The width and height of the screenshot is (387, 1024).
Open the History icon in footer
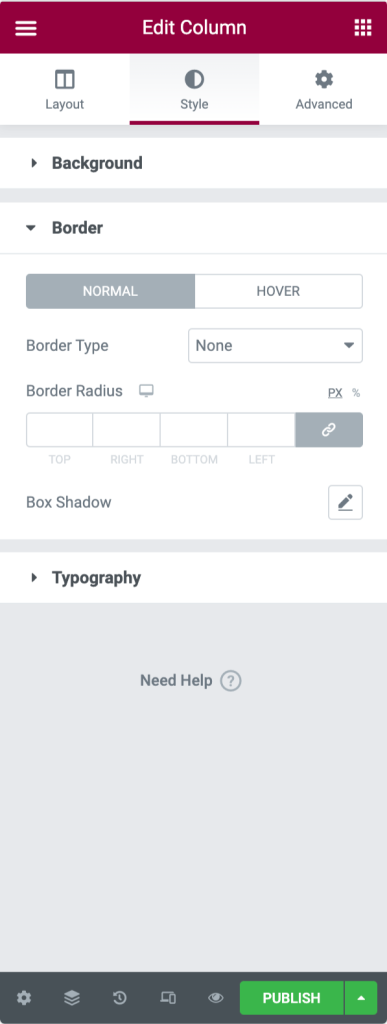[120, 998]
